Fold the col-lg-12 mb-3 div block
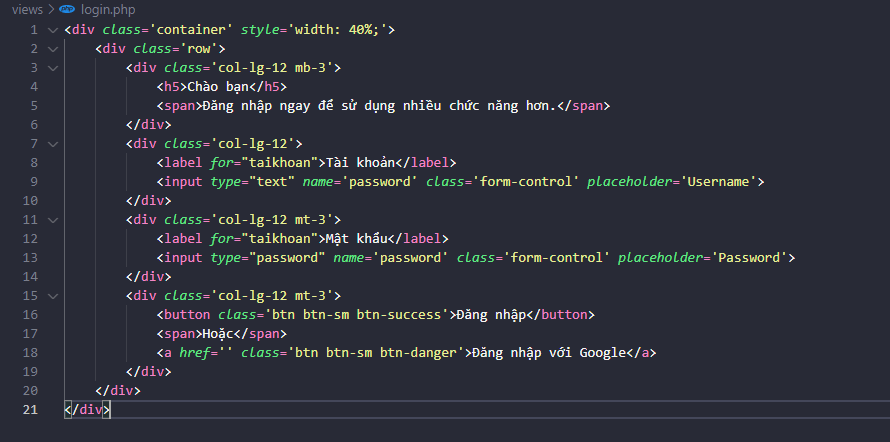Viewport: 890px width, 442px height. click(x=52, y=67)
